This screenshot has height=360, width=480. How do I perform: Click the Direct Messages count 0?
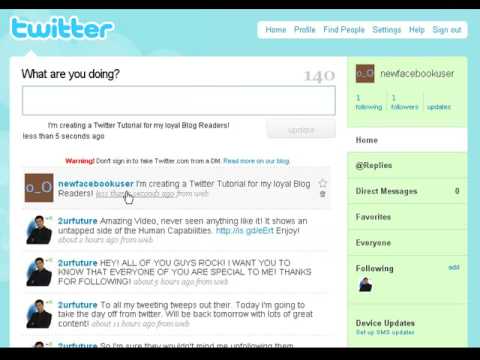pyautogui.click(x=457, y=191)
